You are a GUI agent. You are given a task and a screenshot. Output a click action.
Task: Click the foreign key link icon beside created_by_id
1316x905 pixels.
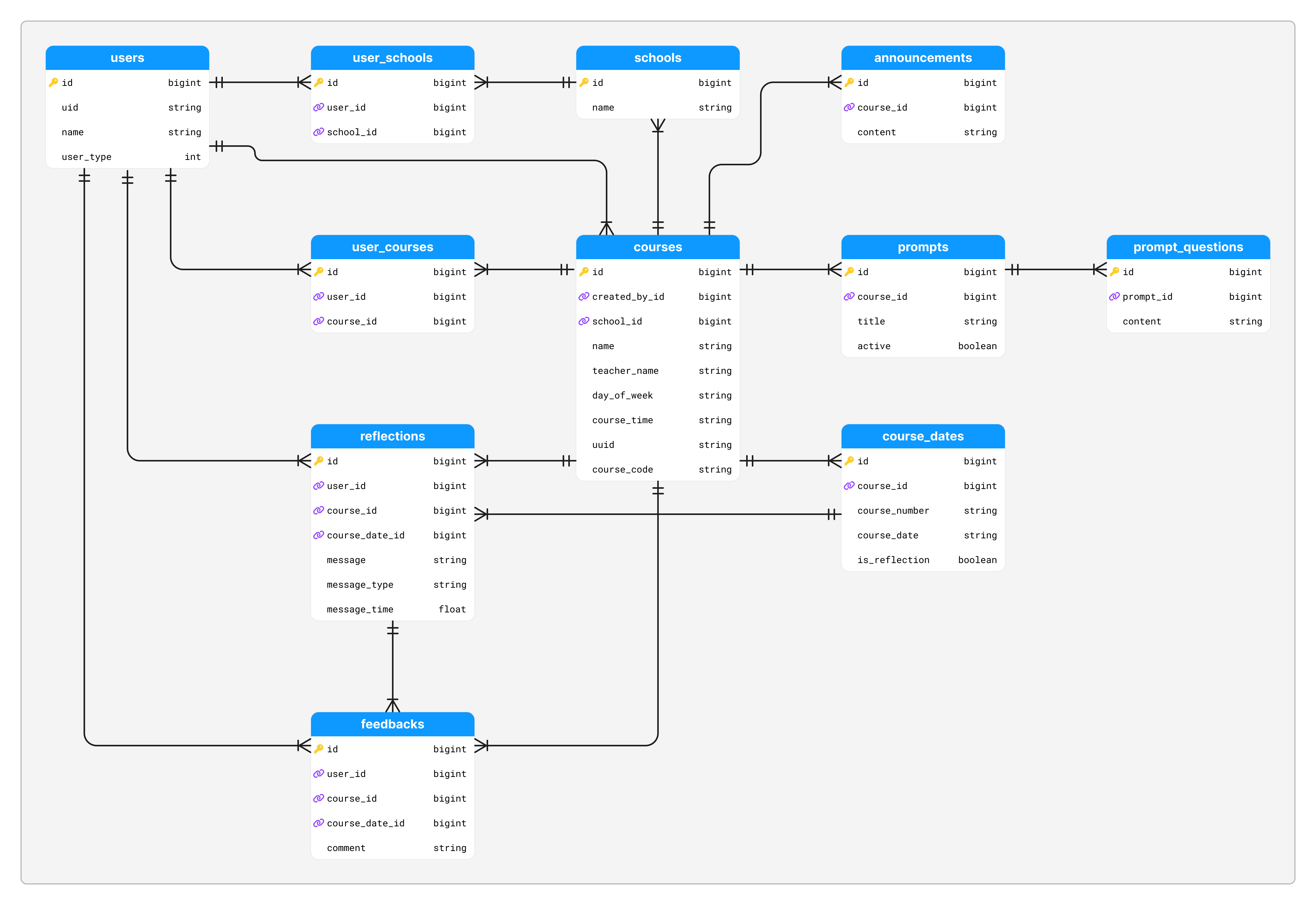coord(584,296)
